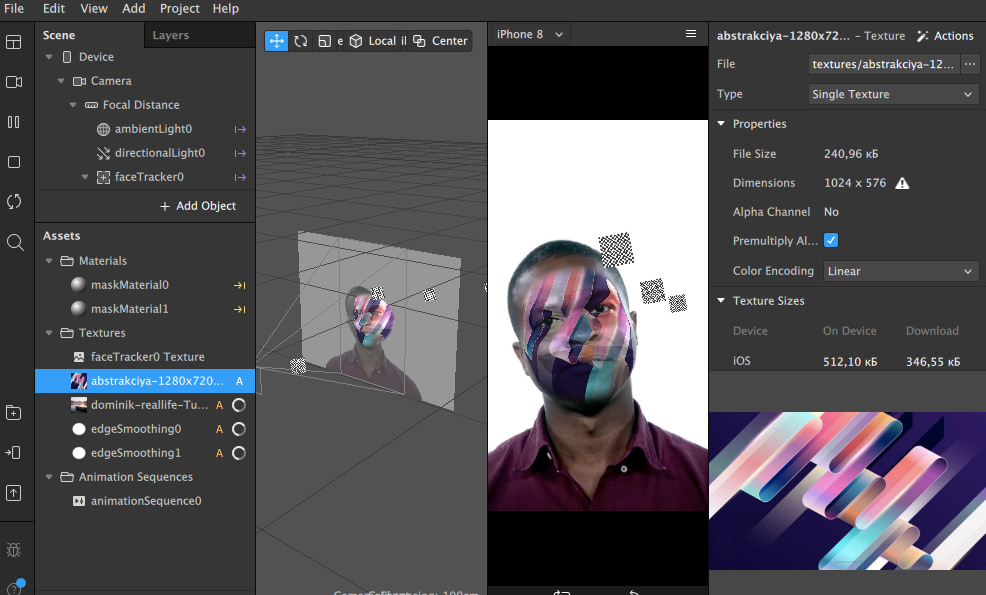
Task: Switch to the Scene tab
Action: (59, 35)
